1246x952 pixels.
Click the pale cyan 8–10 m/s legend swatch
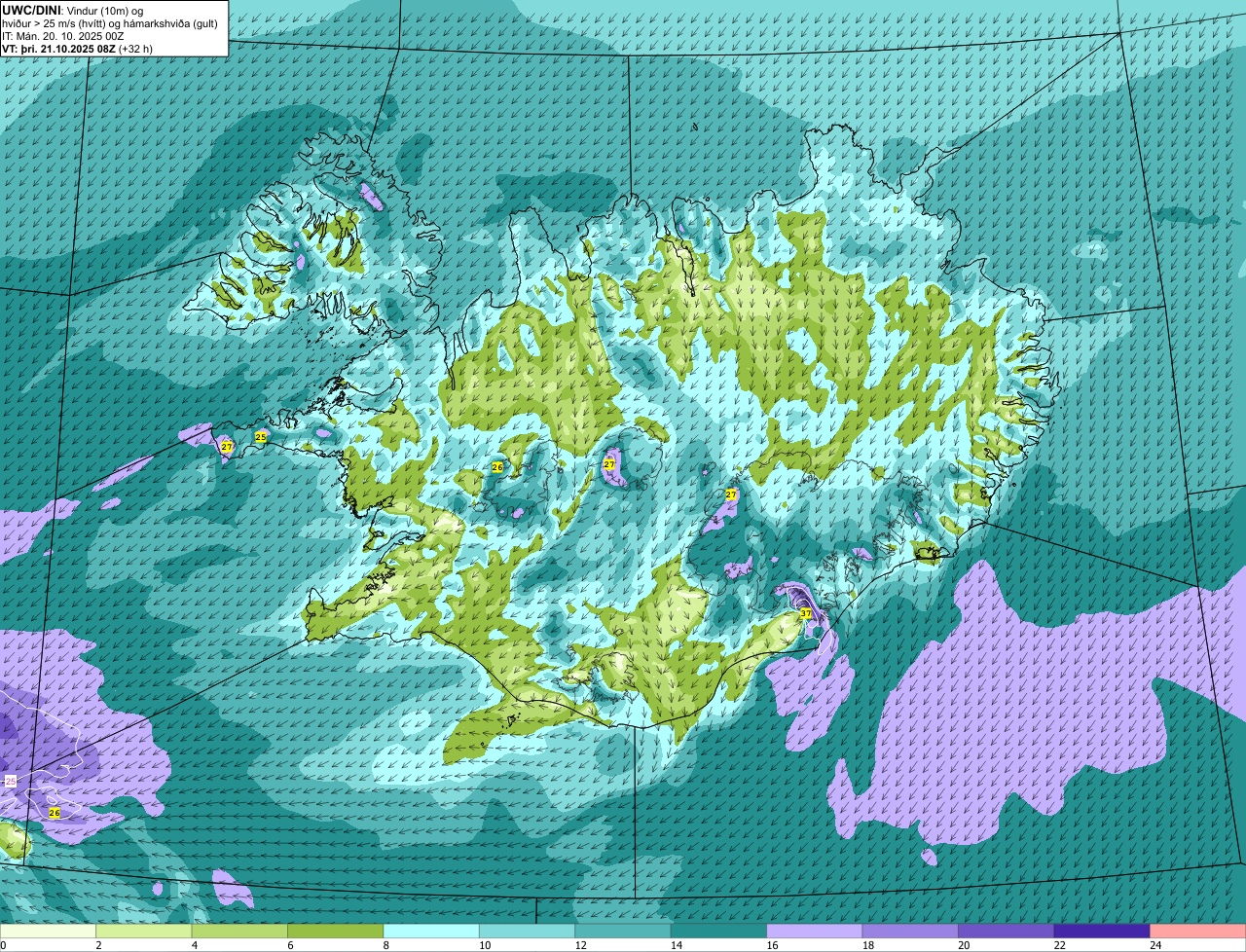pyautogui.click(x=431, y=931)
